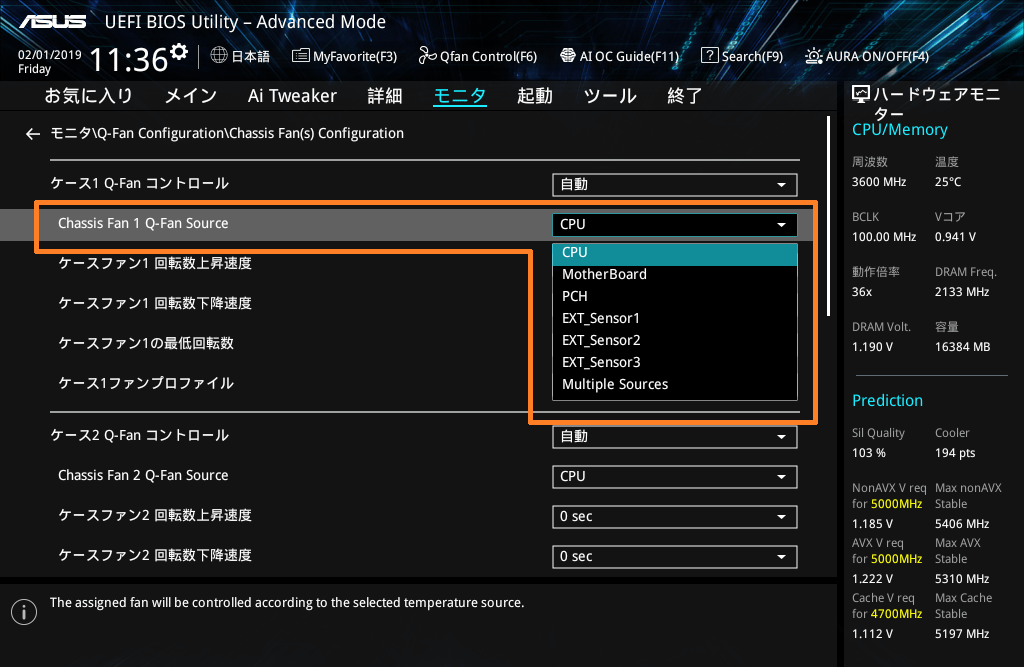Open ケースファン2 回転数上昇速度 dropdown
Viewport: 1024px width, 667px height.
click(675, 517)
